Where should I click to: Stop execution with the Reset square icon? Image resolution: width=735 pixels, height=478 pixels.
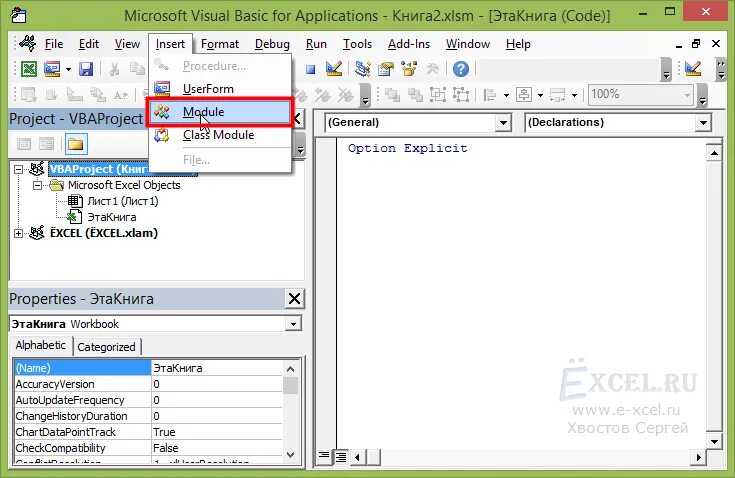point(310,69)
